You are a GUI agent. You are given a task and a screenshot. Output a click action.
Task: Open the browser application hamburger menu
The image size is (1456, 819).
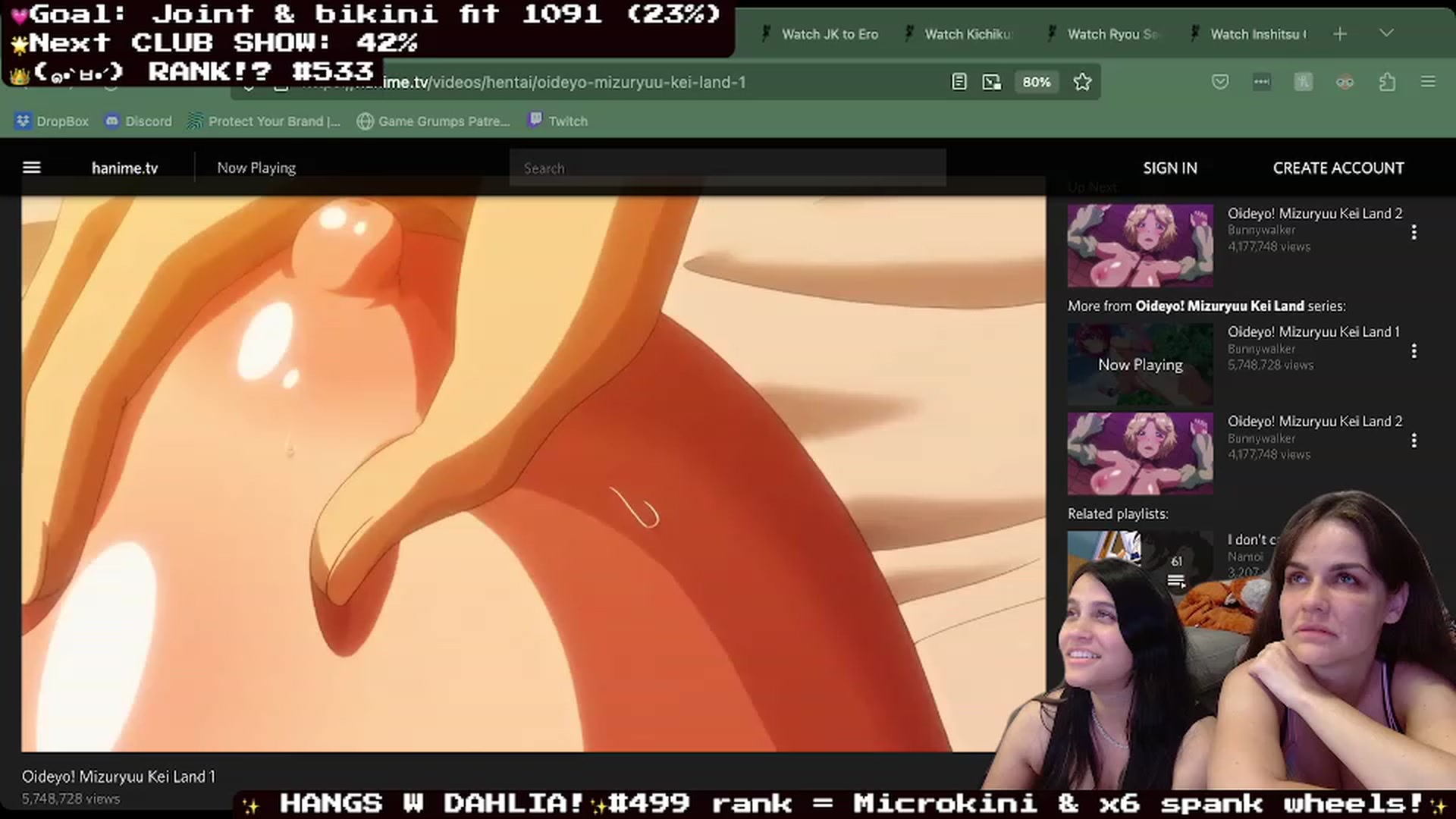[1428, 82]
